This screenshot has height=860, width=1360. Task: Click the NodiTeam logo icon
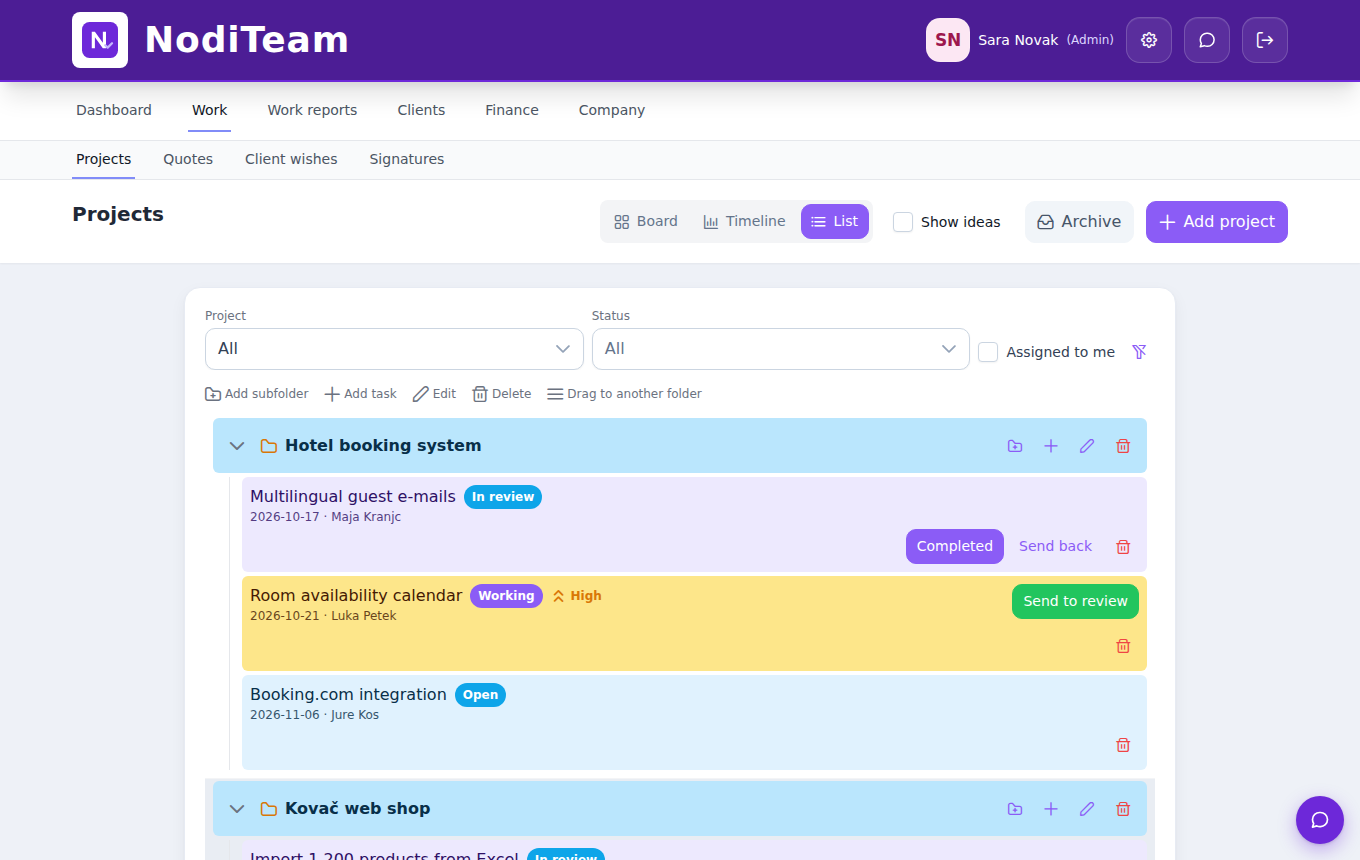pos(100,40)
